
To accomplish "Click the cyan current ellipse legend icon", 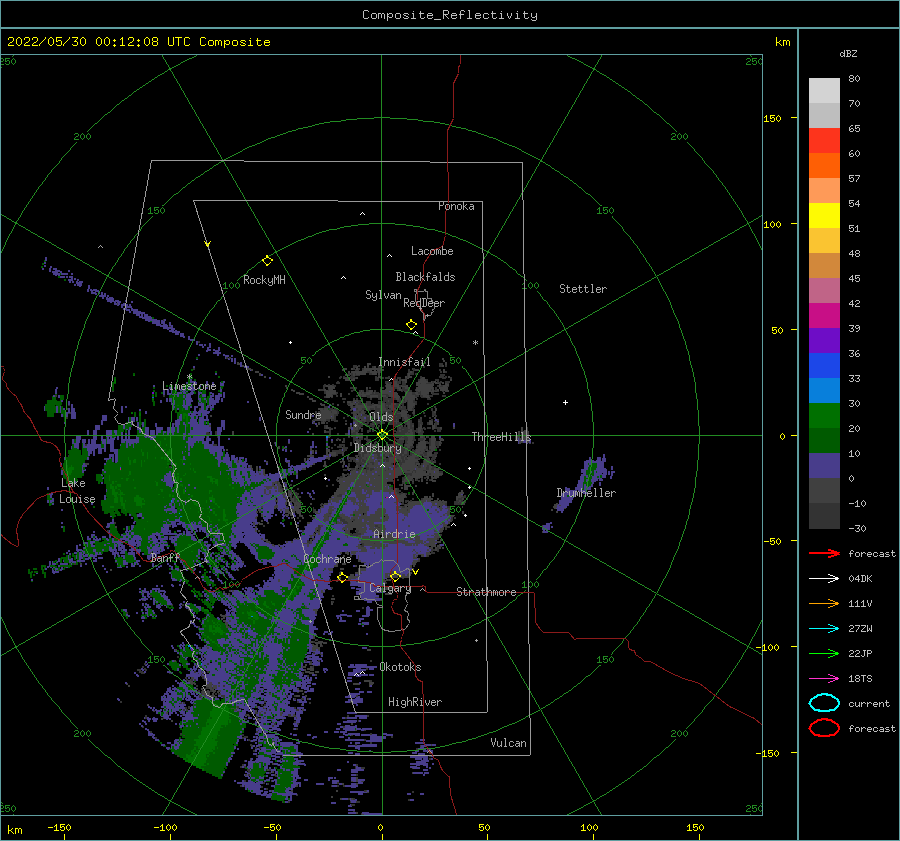I will point(824,703).
